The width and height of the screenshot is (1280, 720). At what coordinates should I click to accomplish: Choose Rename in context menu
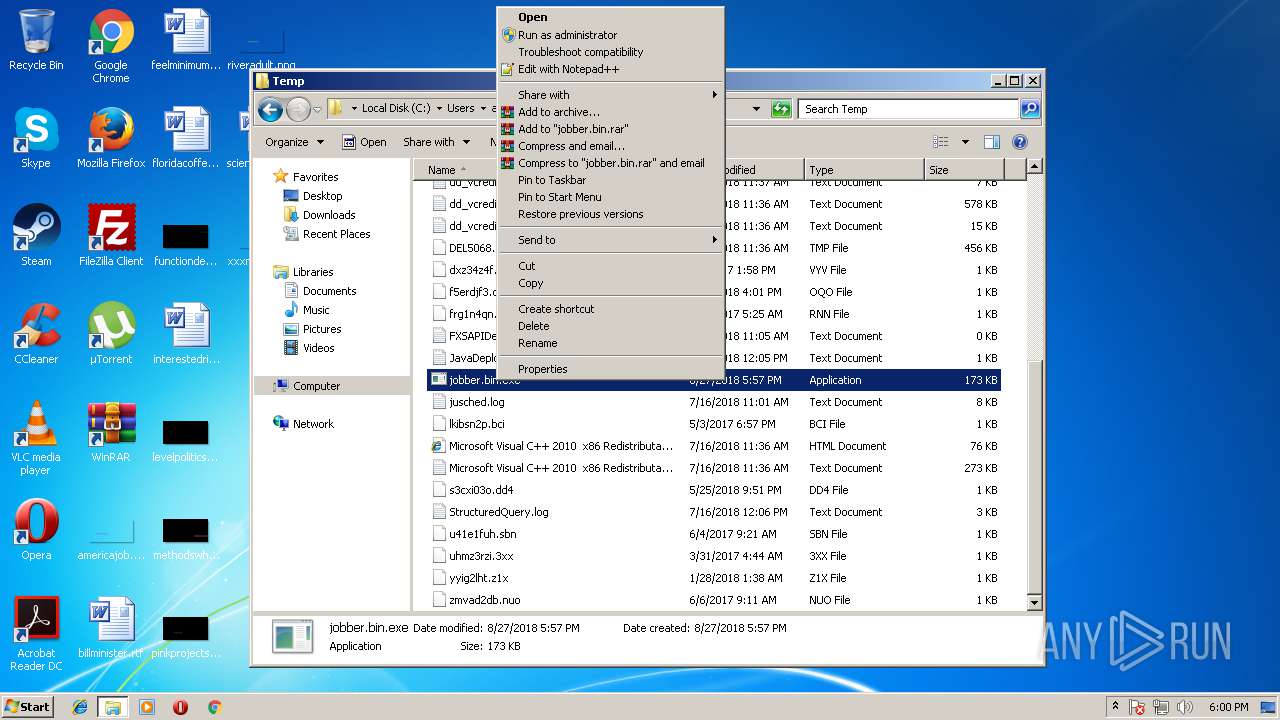coord(610,343)
